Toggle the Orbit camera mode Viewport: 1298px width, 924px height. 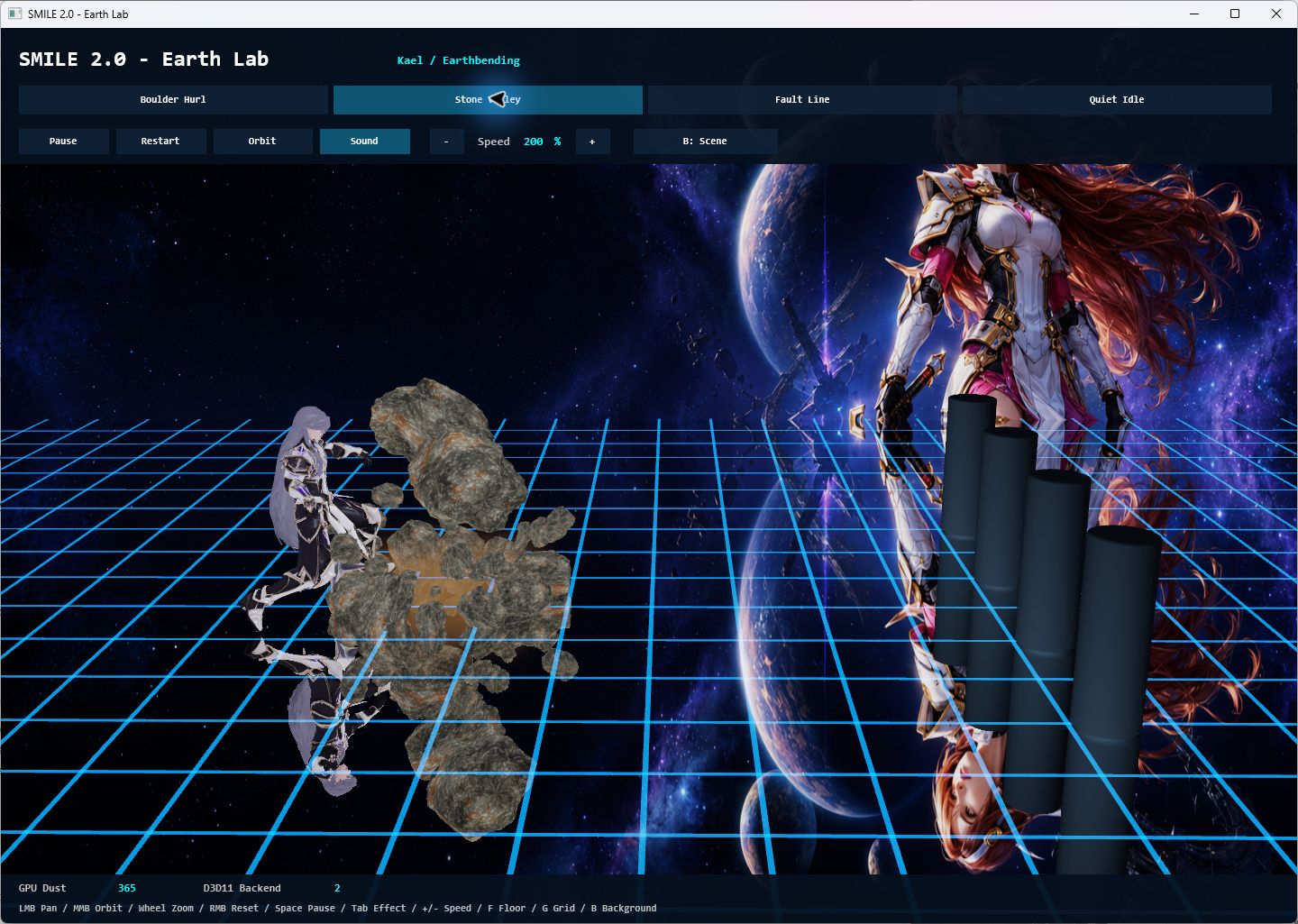262,142
